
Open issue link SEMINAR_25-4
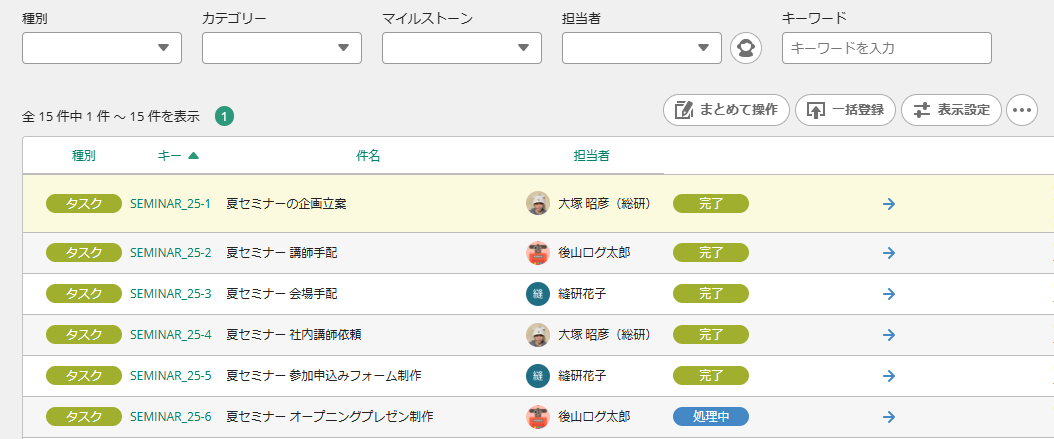171,334
